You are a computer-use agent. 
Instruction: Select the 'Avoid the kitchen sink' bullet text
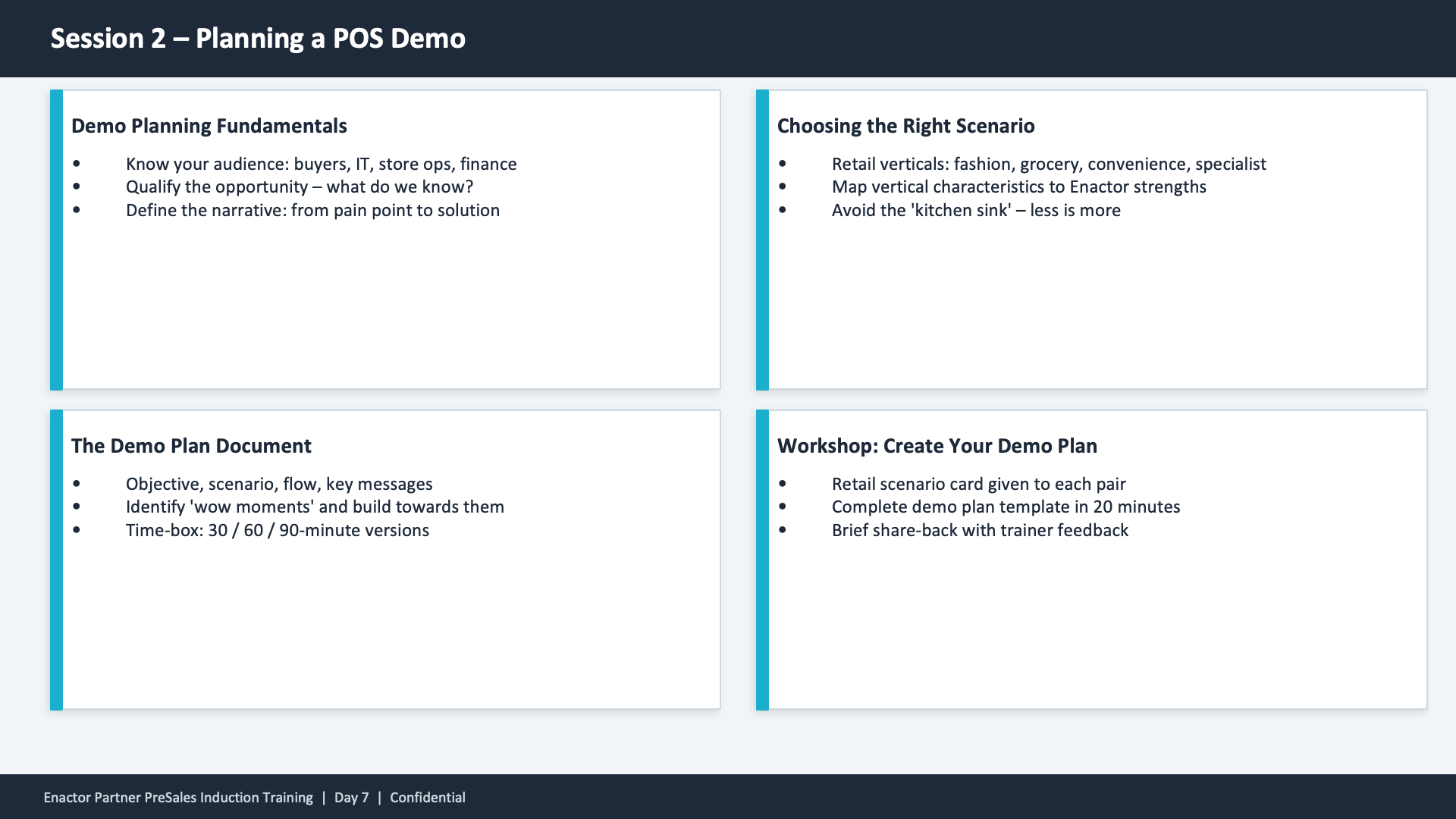point(977,210)
